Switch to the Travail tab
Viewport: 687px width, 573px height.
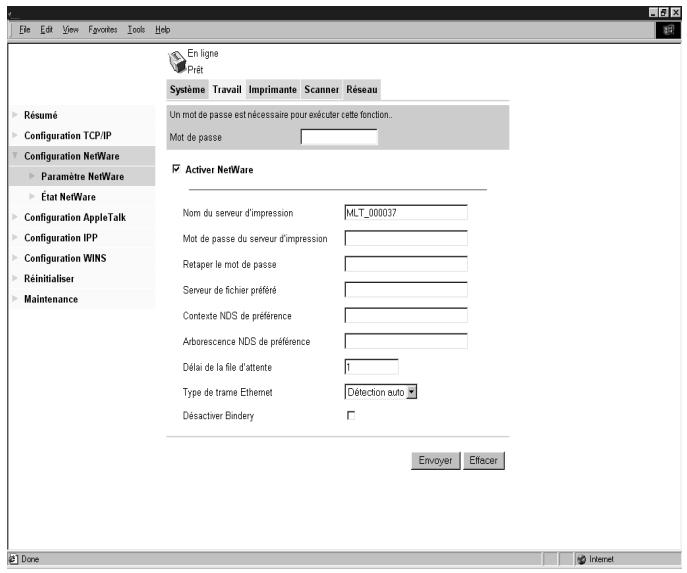click(x=227, y=89)
